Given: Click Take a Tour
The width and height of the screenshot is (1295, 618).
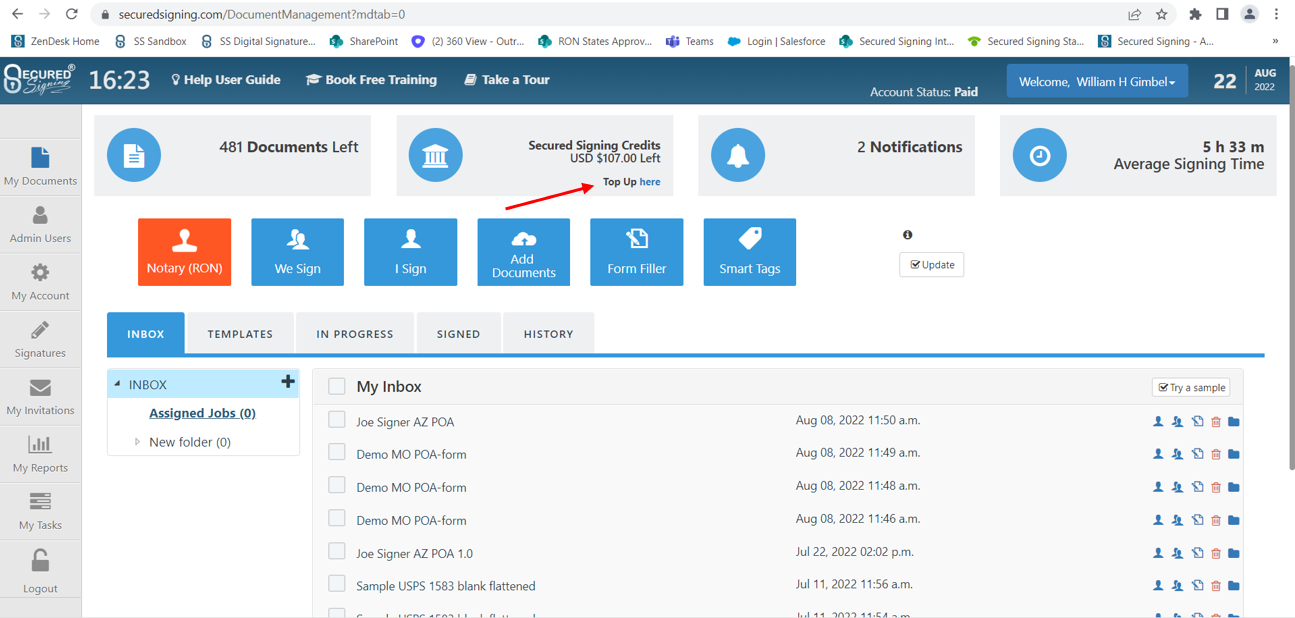Looking at the screenshot, I should click(x=507, y=80).
